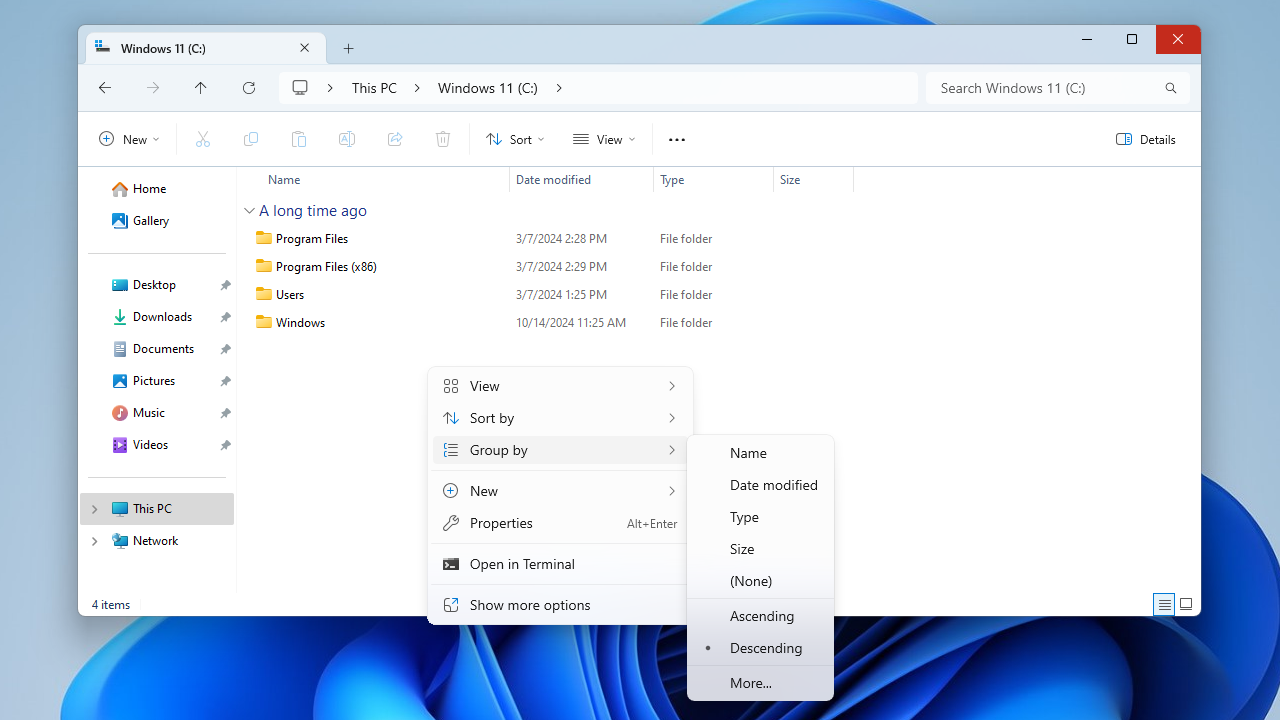
Task: Open the Details pane button
Action: 1146,140
